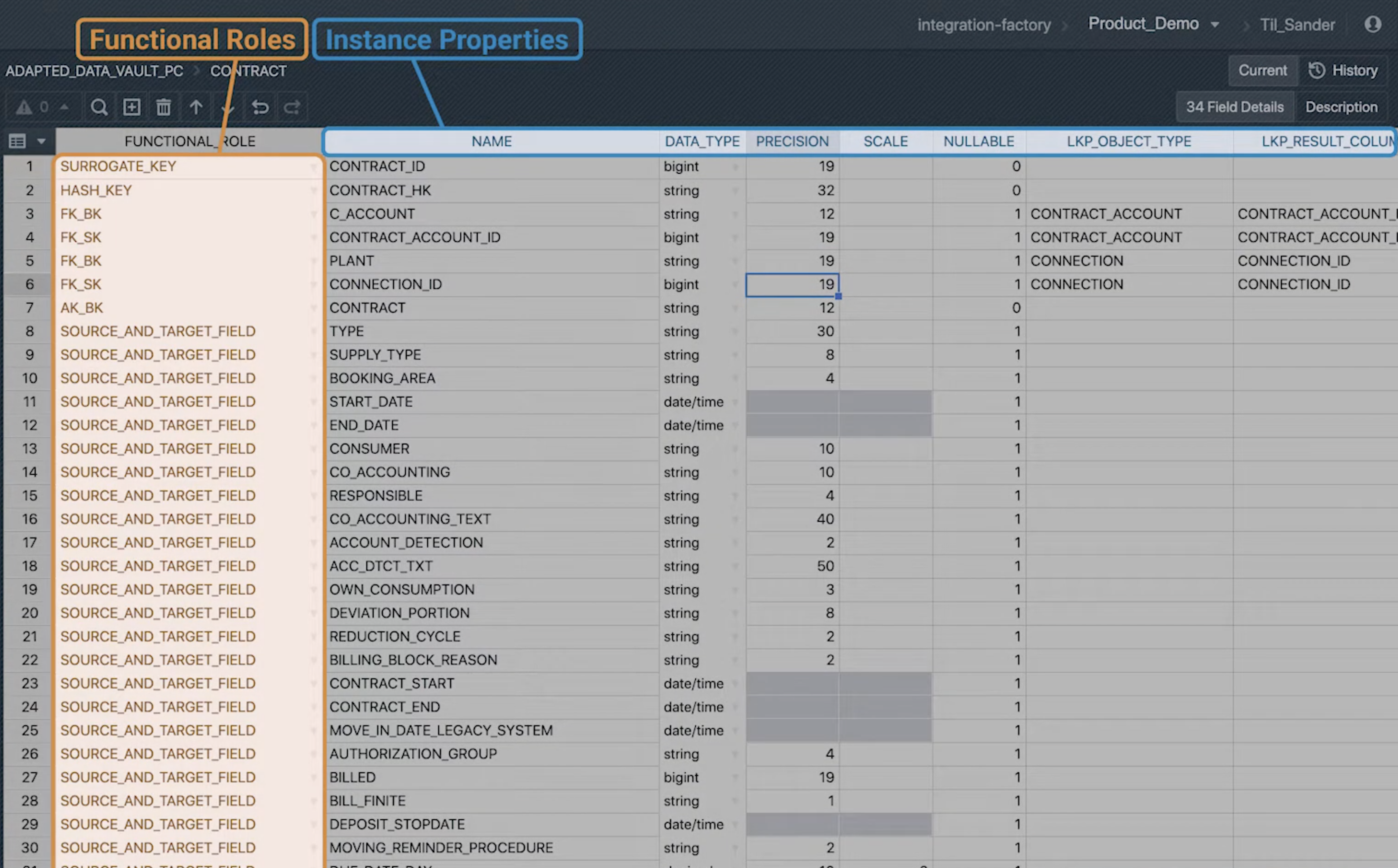The height and width of the screenshot is (868, 1398).
Task: Expand the warnings count caret
Action: [64, 107]
